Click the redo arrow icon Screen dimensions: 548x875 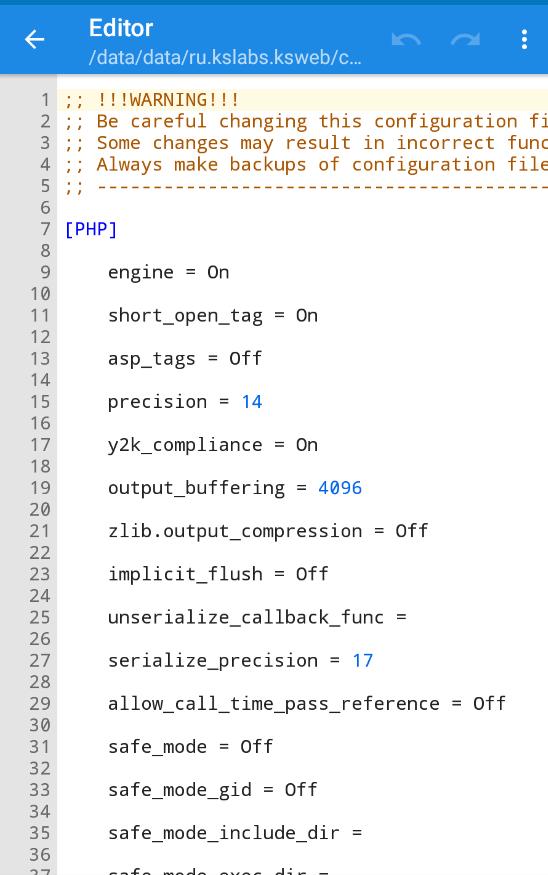465,40
